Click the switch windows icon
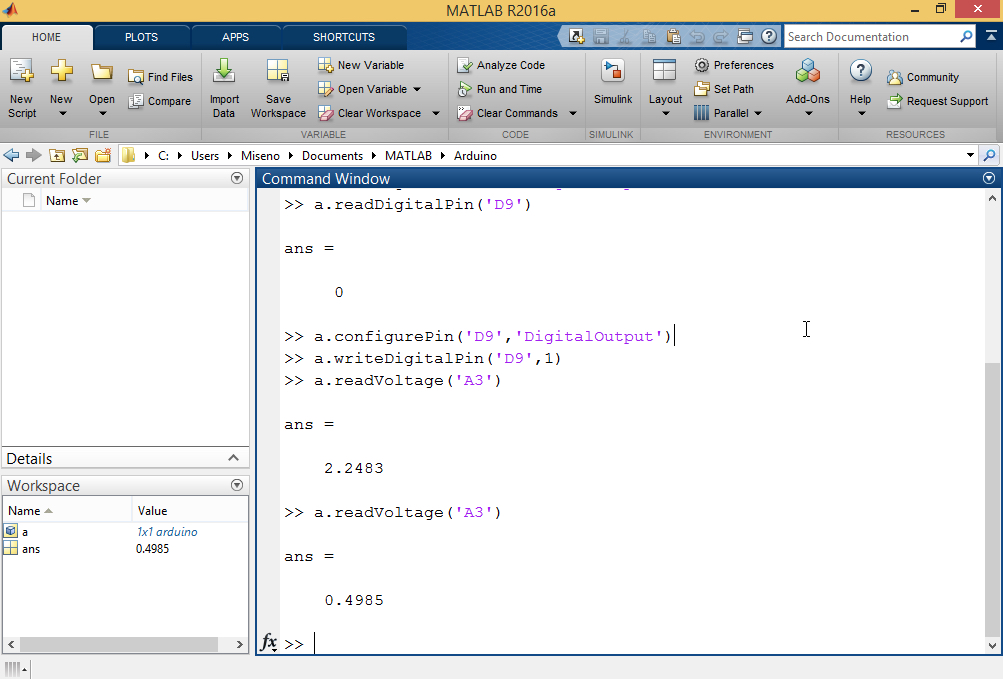 click(745, 36)
